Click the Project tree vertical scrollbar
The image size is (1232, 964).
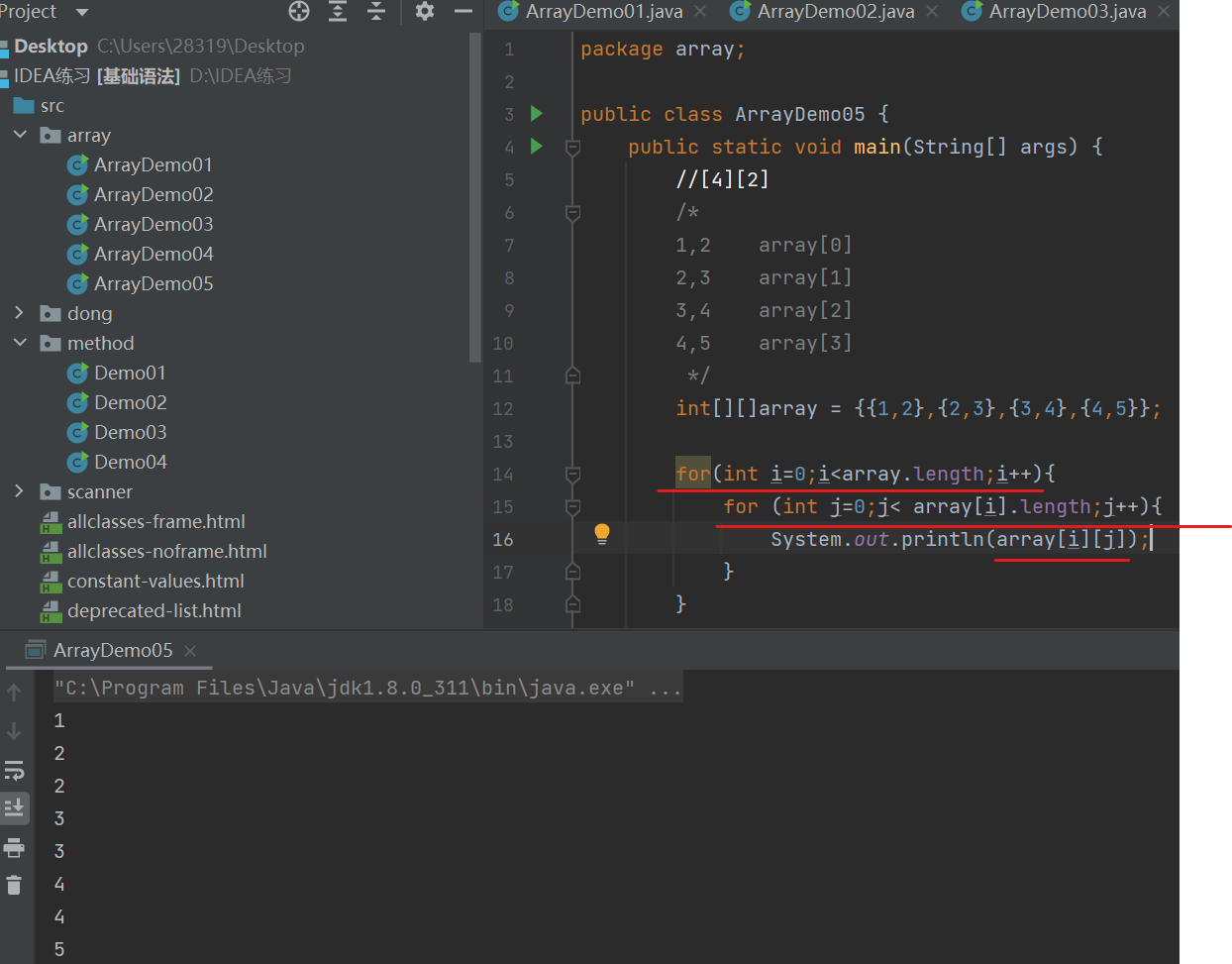(x=475, y=198)
